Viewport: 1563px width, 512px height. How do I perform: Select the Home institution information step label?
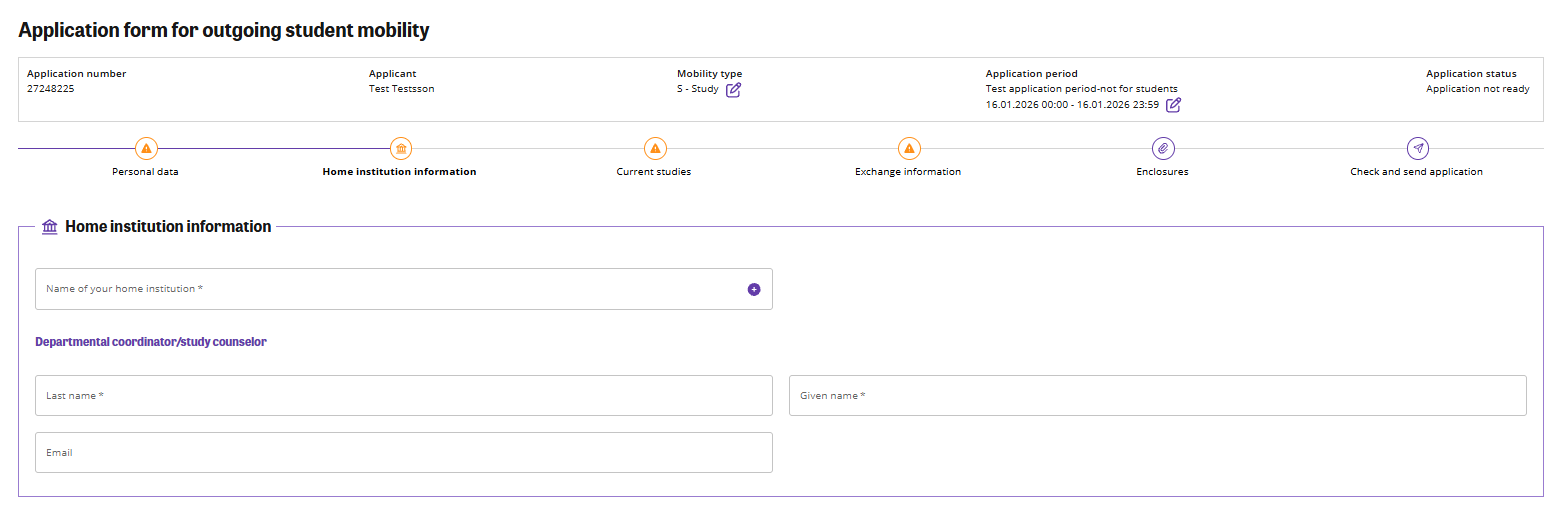tap(400, 172)
